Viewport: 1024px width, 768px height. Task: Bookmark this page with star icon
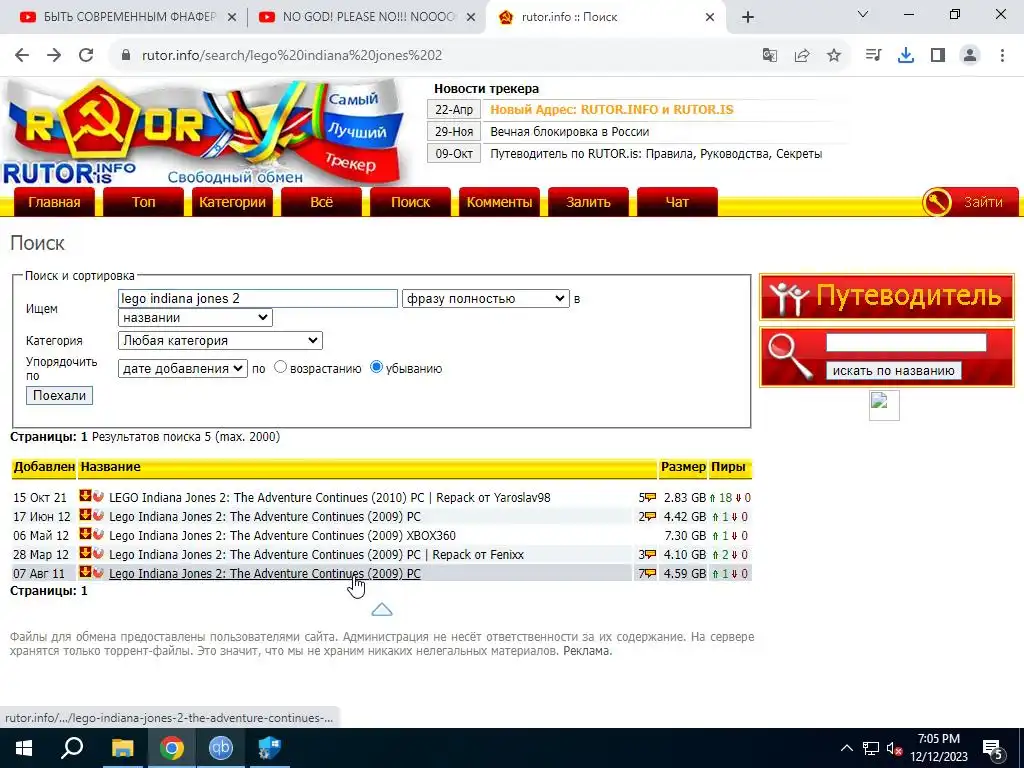[x=834, y=56]
